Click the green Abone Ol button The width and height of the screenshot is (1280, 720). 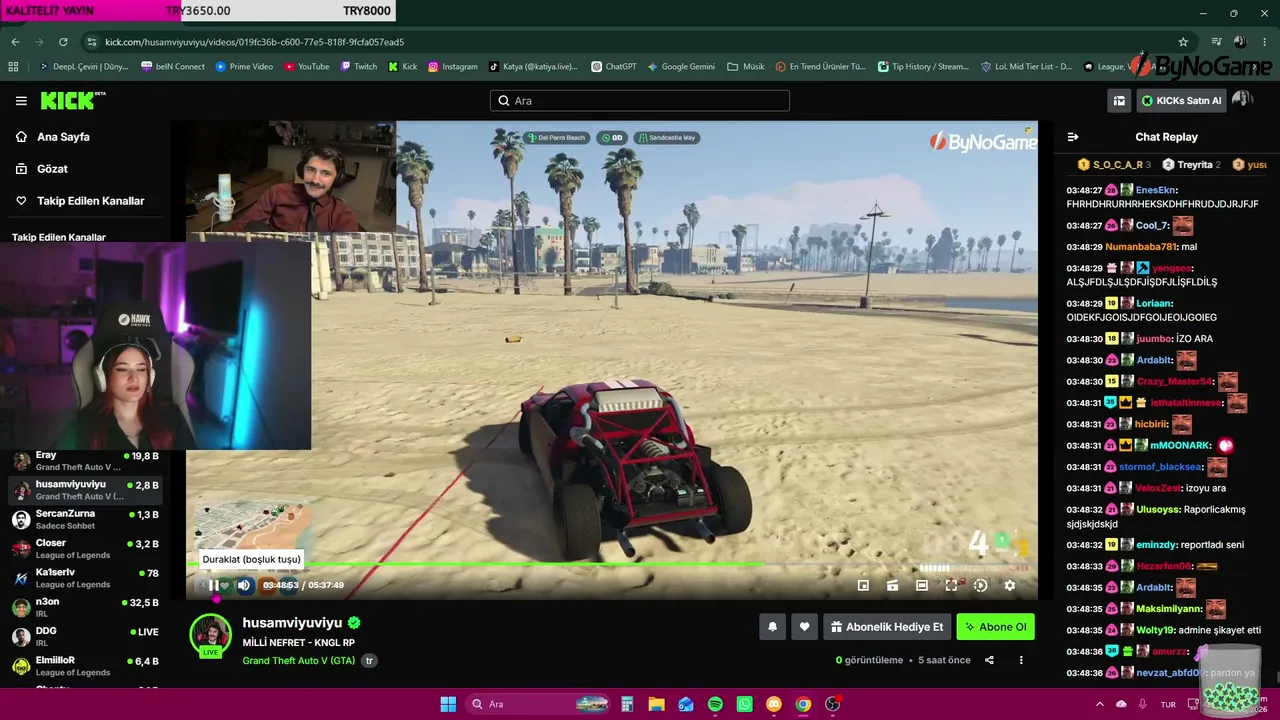tap(995, 627)
